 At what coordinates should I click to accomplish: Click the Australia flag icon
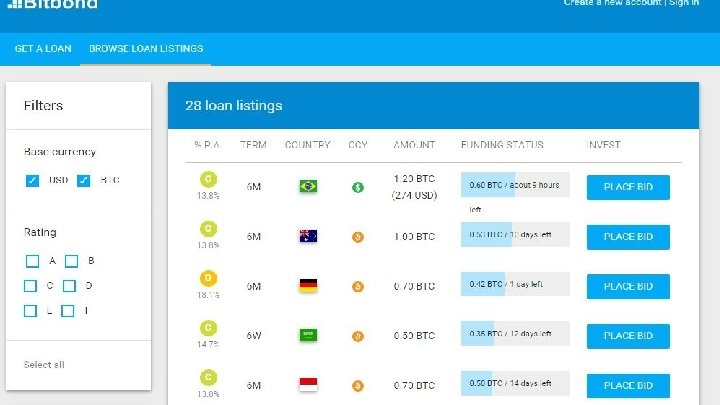click(308, 236)
